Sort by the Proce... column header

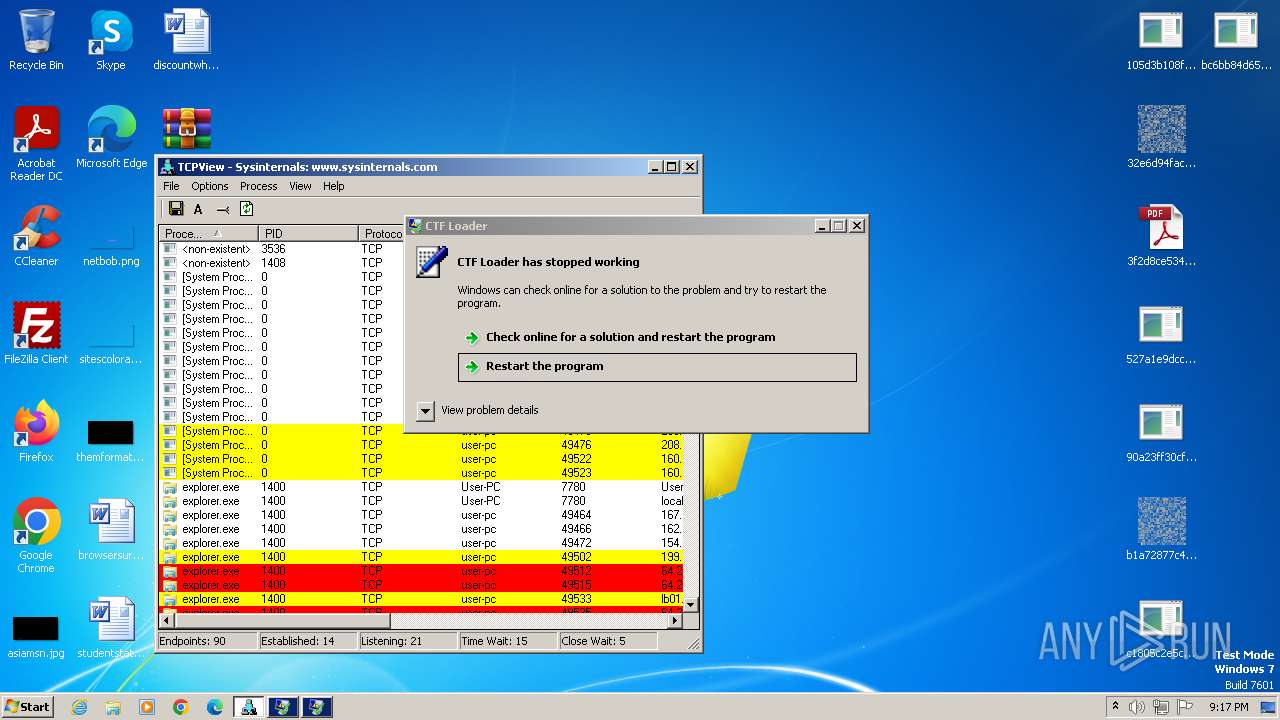(x=208, y=233)
